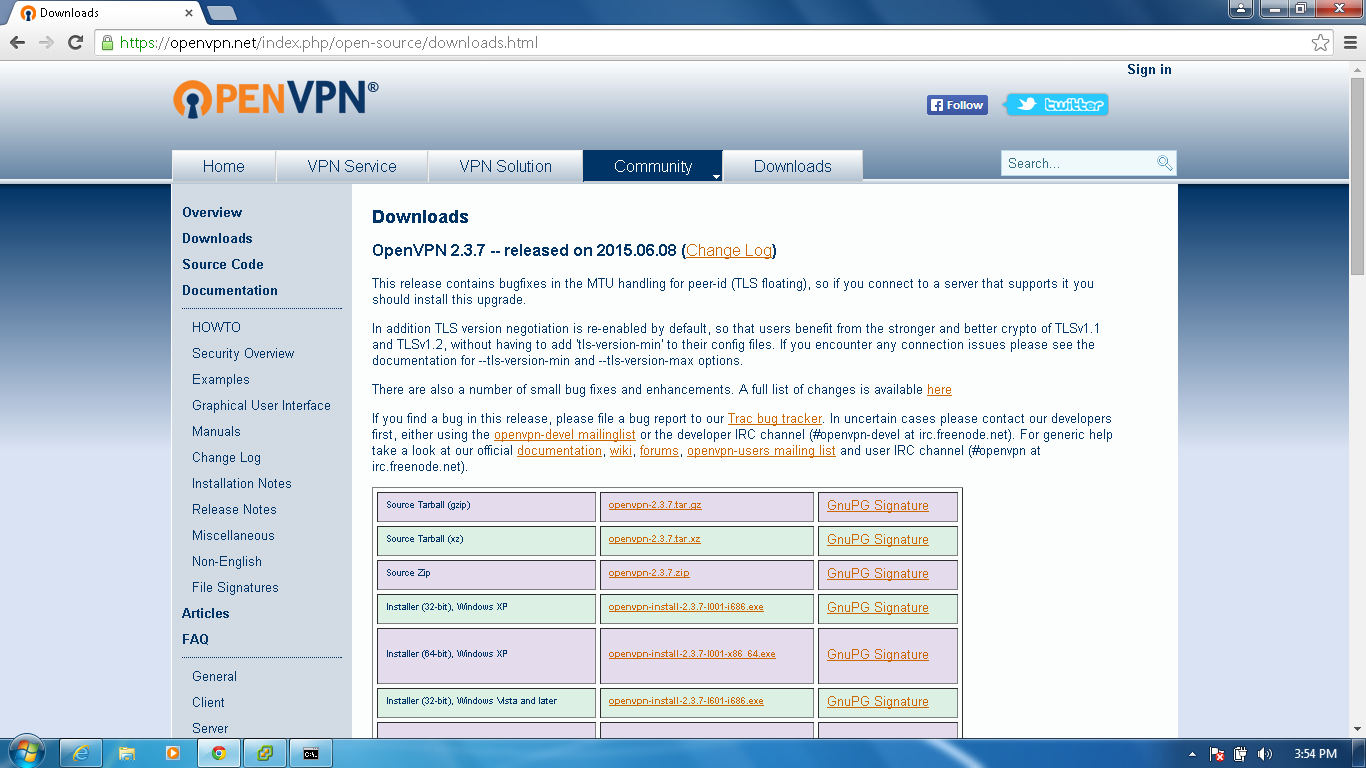The width and height of the screenshot is (1366, 768).
Task: Click the Change Log link in the heading
Action: click(x=729, y=250)
